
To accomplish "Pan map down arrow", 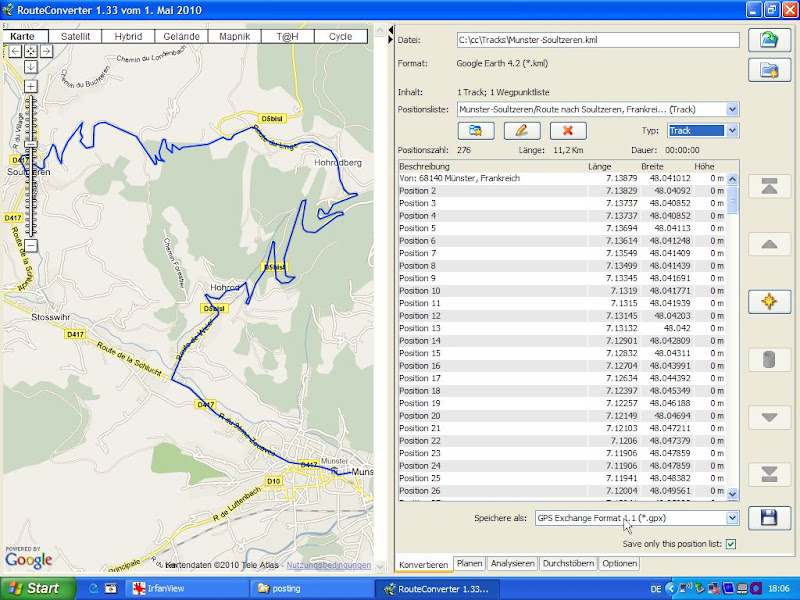I will coord(31,66).
